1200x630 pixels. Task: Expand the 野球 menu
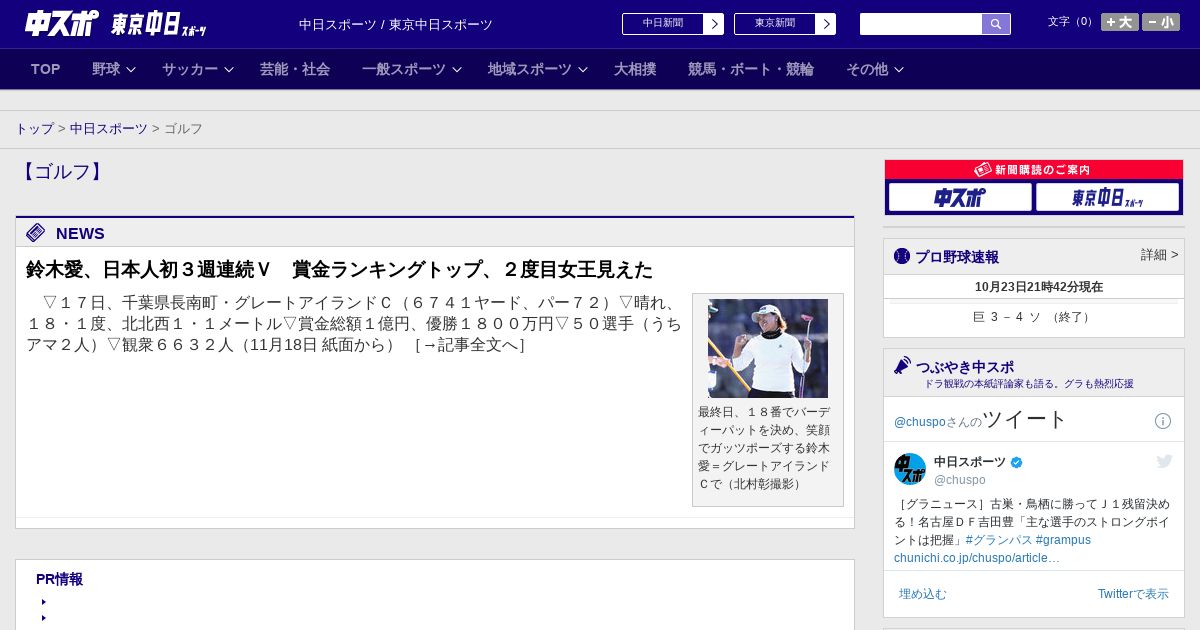(x=114, y=69)
